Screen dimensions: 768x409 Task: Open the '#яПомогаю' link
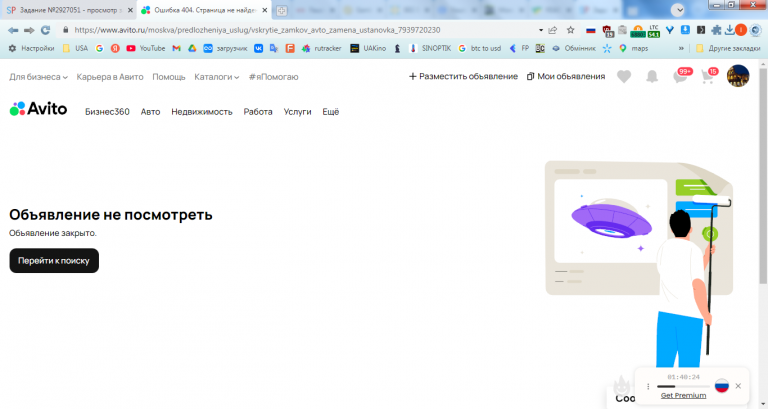(273, 77)
